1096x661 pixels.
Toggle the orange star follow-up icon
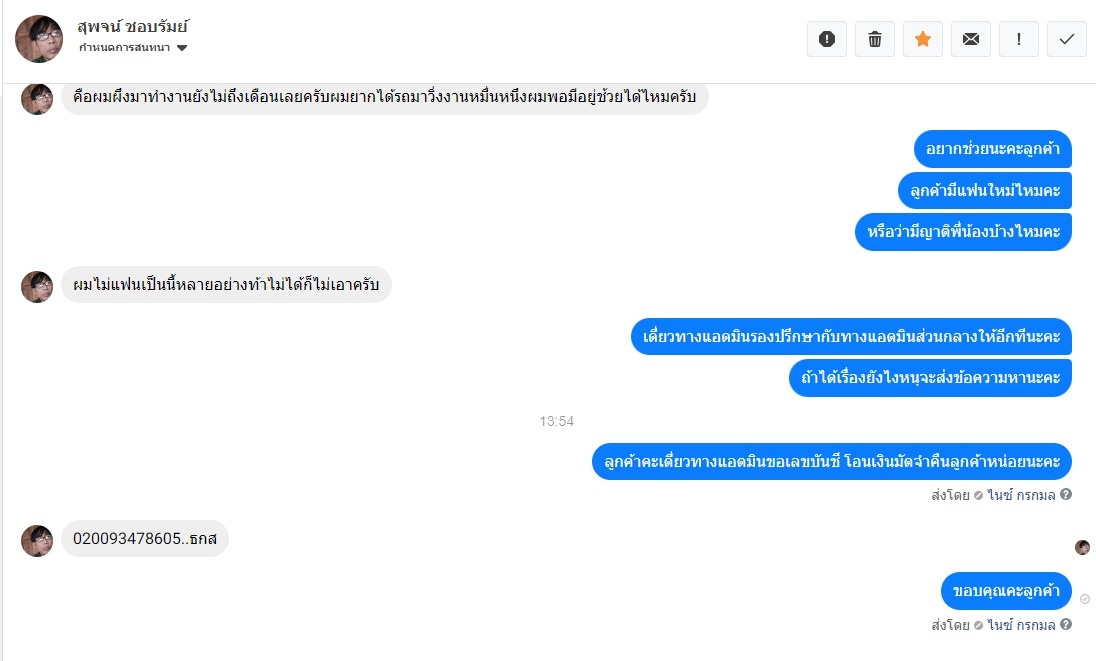[x=923, y=39]
